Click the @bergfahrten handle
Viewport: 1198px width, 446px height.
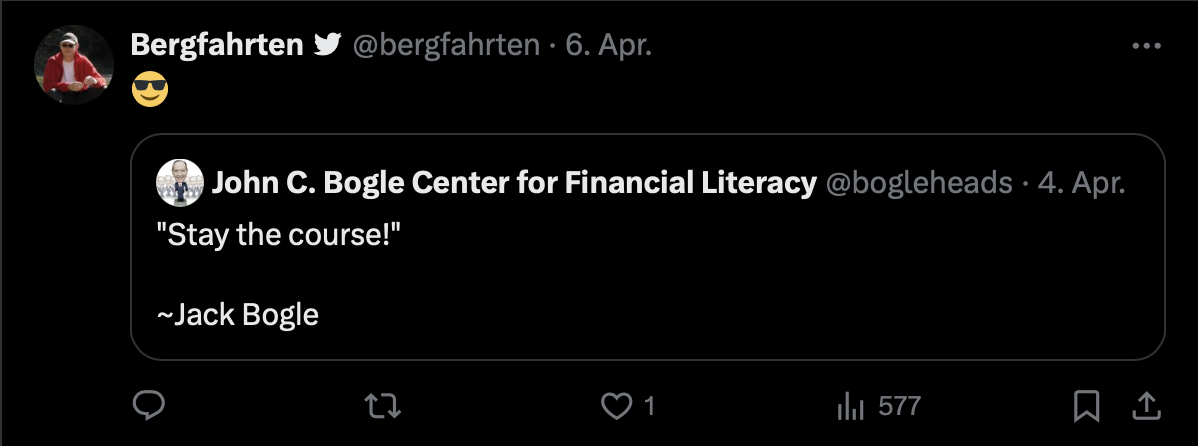[x=448, y=45]
